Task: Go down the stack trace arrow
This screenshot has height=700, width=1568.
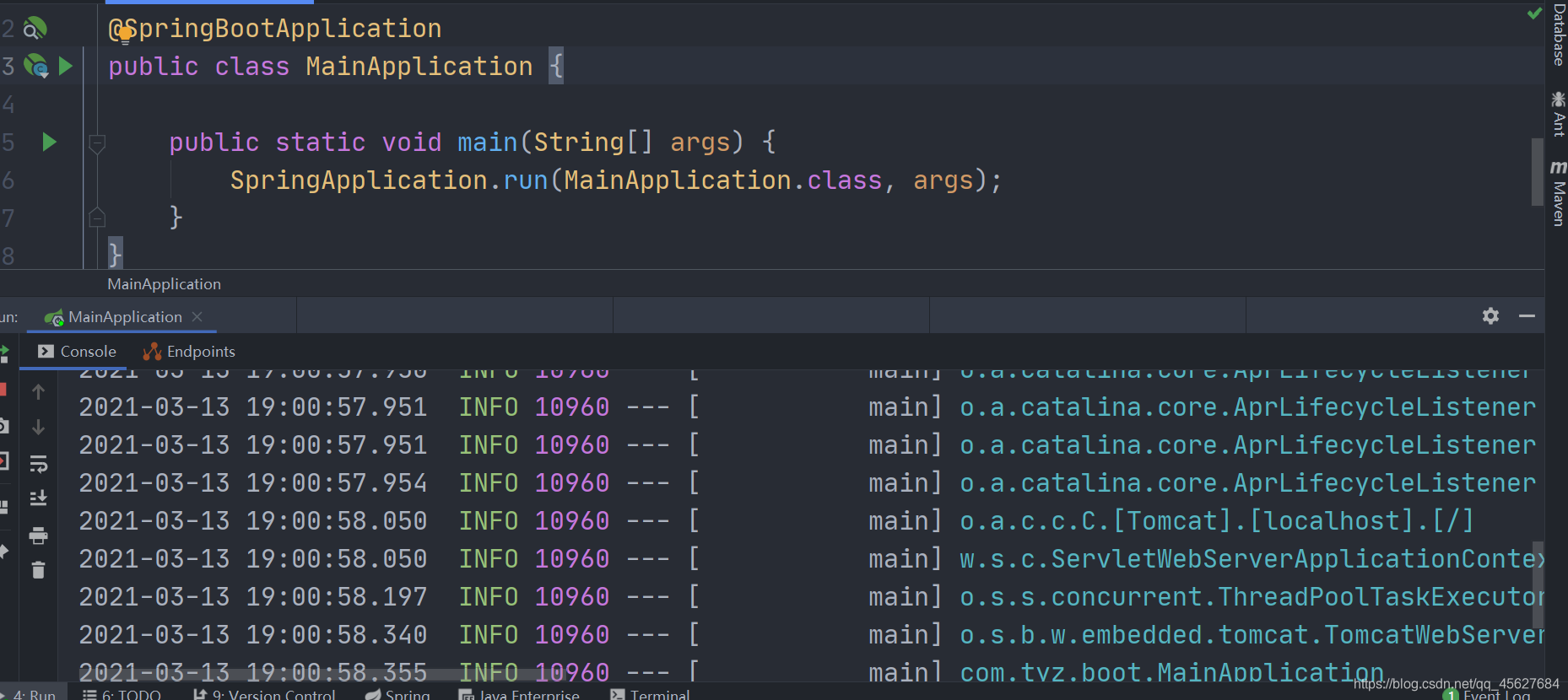Action: (38, 428)
